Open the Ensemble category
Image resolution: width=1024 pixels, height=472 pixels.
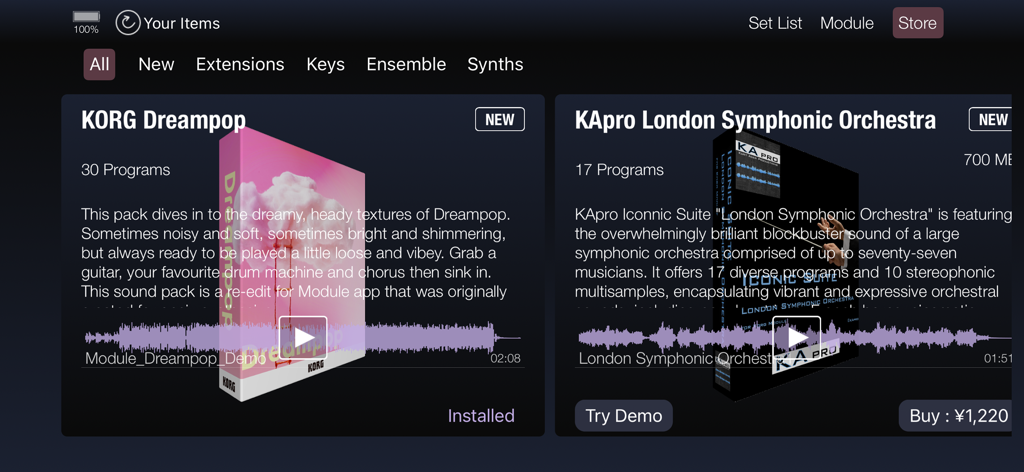(406, 65)
